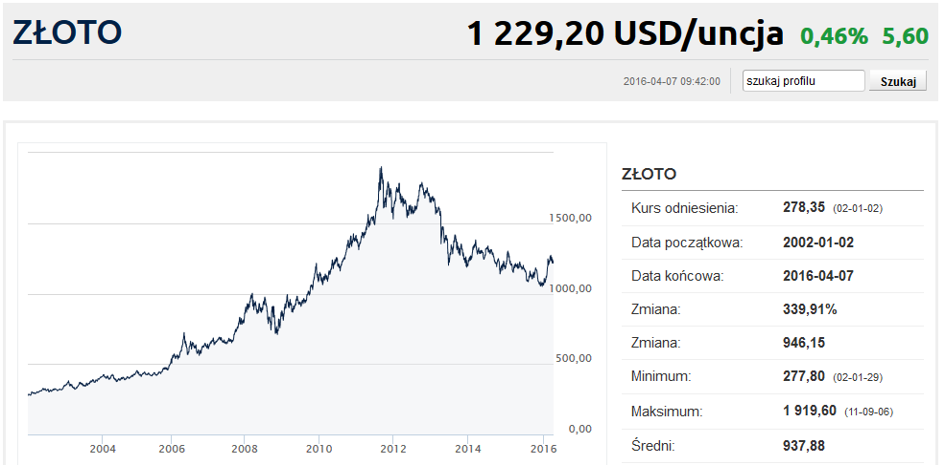The width and height of the screenshot is (945, 465).
Task: Click the chart peak near 2011
Action: pyautogui.click(x=380, y=168)
